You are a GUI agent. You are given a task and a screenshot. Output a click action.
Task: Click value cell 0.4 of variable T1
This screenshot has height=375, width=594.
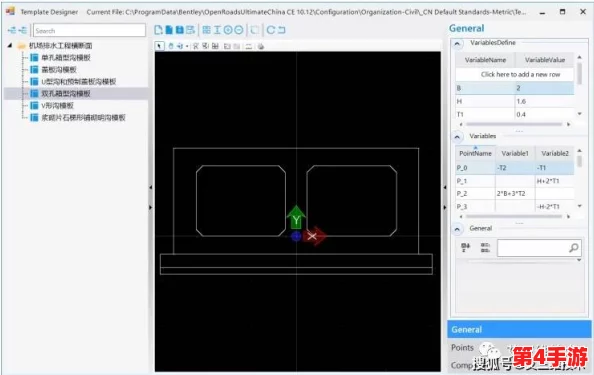pyautogui.click(x=544, y=114)
